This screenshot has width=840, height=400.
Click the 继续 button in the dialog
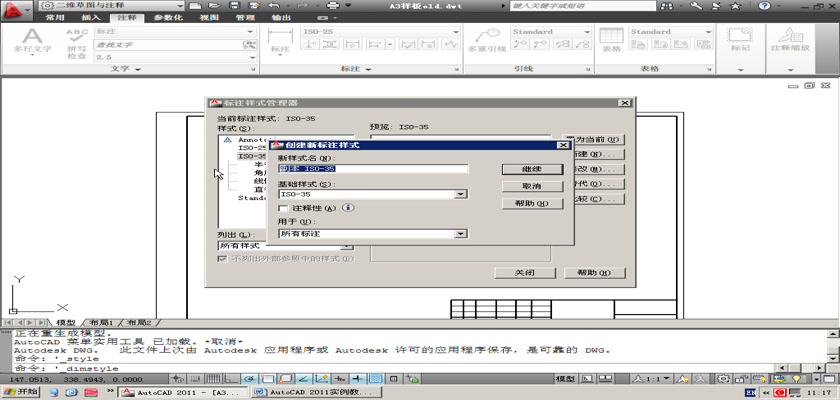(532, 169)
